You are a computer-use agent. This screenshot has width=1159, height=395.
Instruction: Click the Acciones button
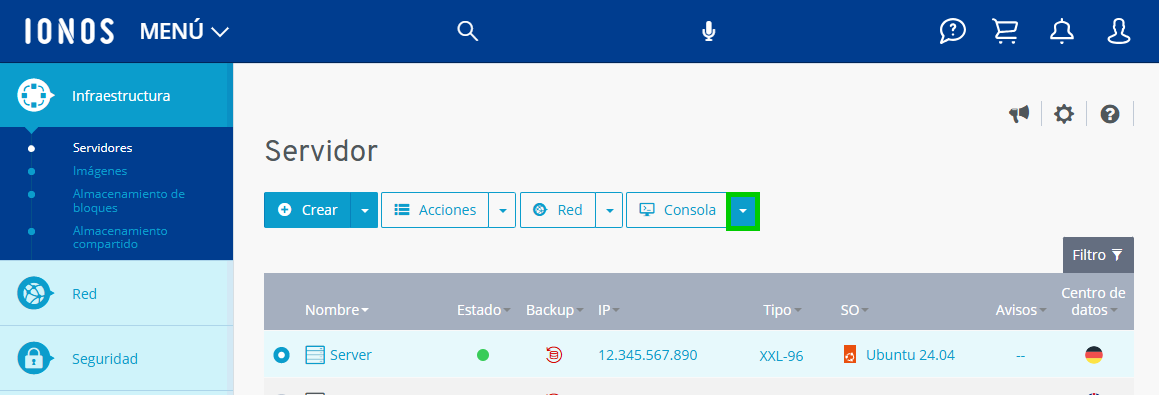[435, 210]
